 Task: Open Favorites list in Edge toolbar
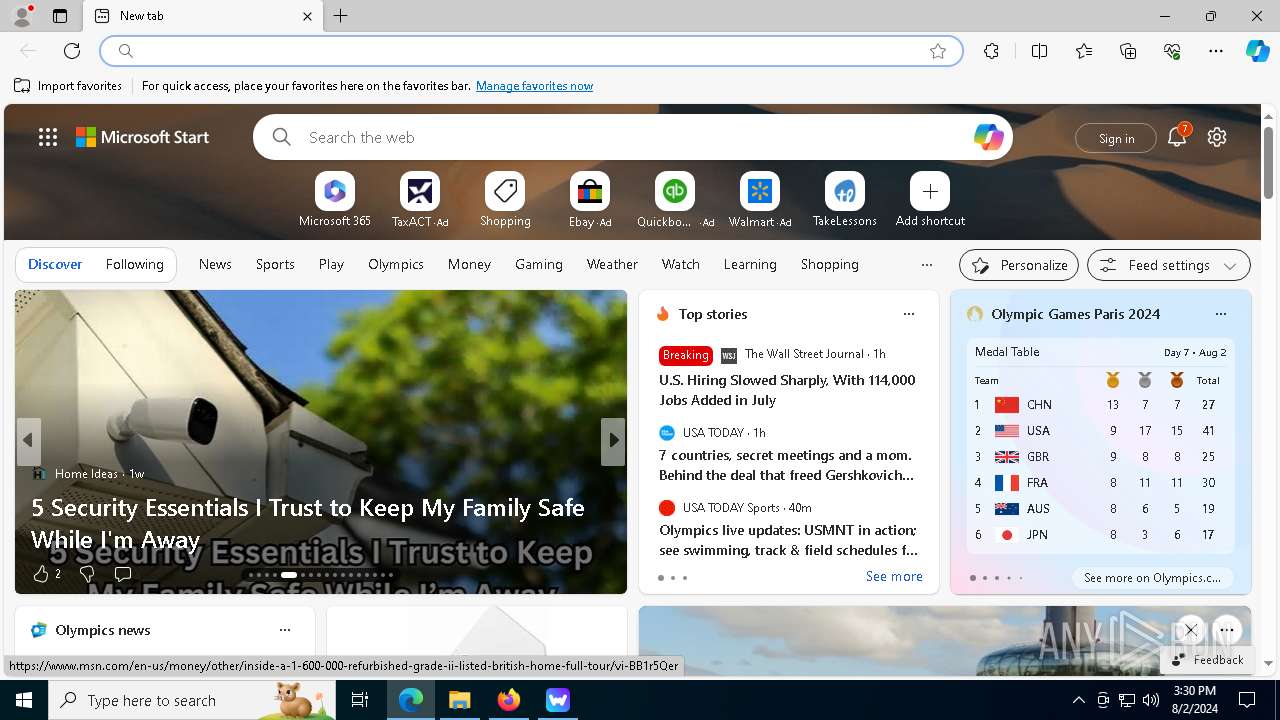click(x=1084, y=51)
